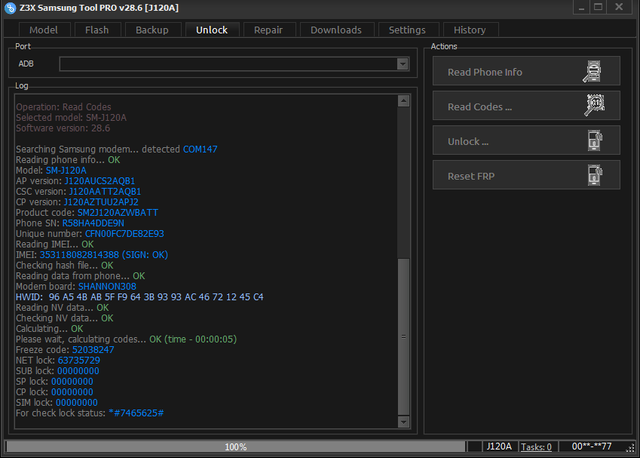
Task: Click the Selected model: SM-J120A line
Action: [71, 118]
